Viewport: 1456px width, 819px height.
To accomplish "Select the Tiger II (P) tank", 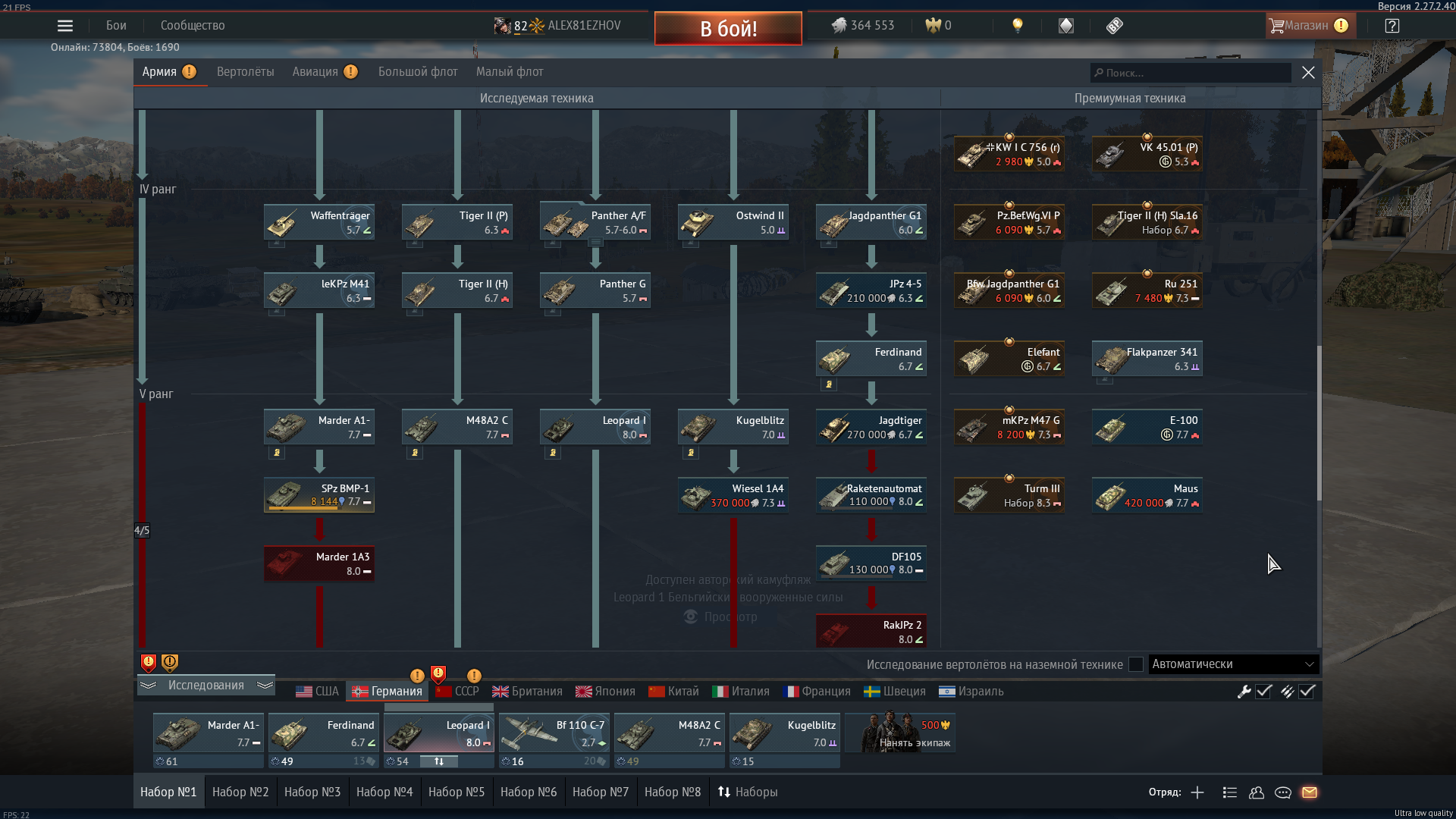I will [x=457, y=222].
